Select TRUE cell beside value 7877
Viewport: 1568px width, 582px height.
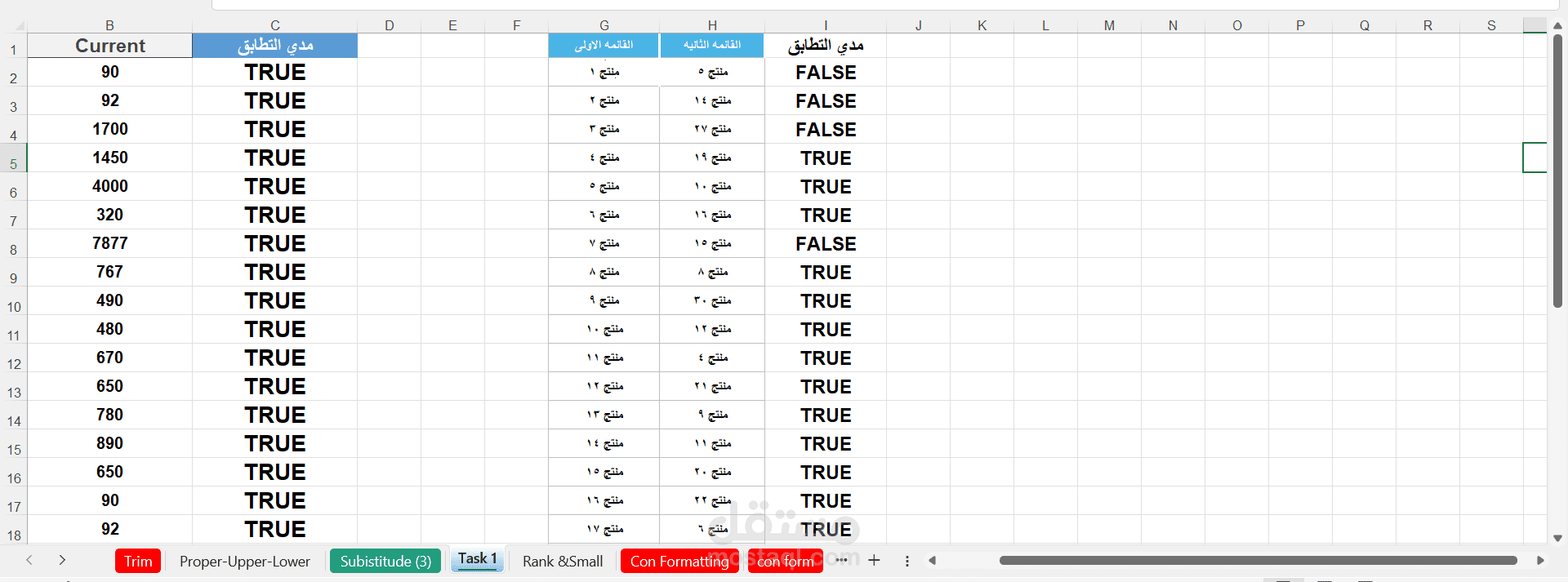[275, 243]
